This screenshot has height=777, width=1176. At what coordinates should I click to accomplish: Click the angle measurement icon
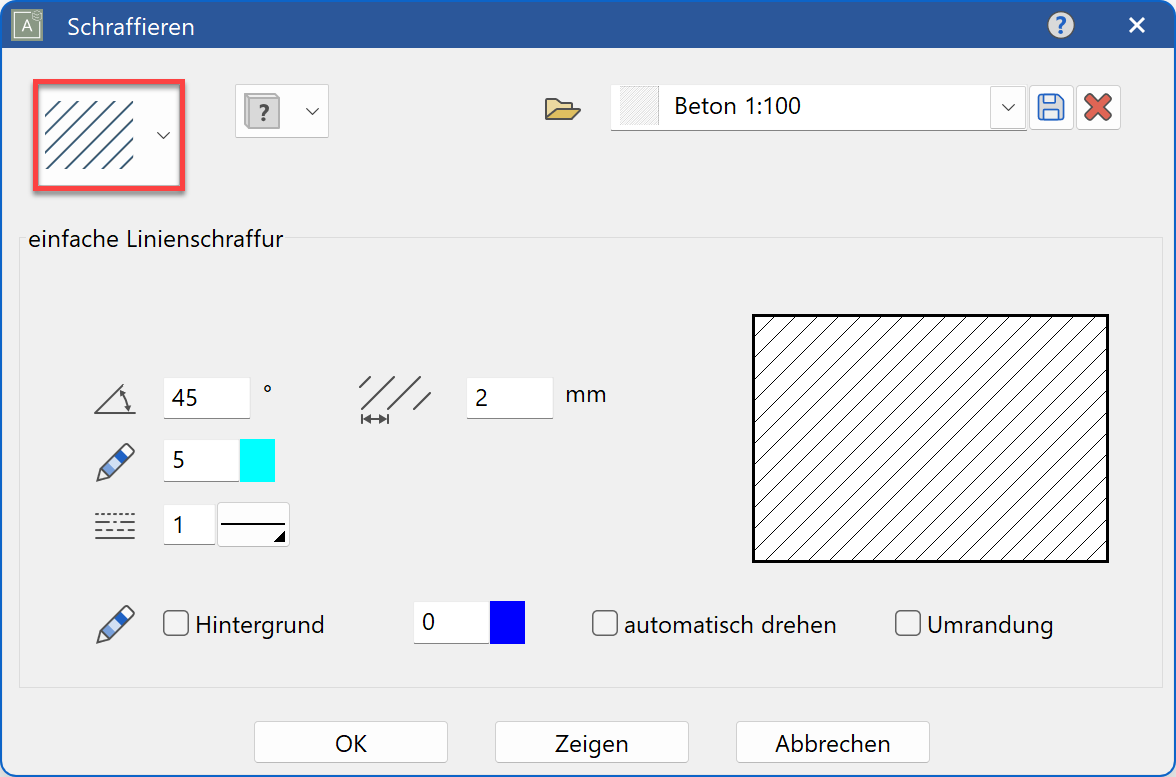pos(114,397)
